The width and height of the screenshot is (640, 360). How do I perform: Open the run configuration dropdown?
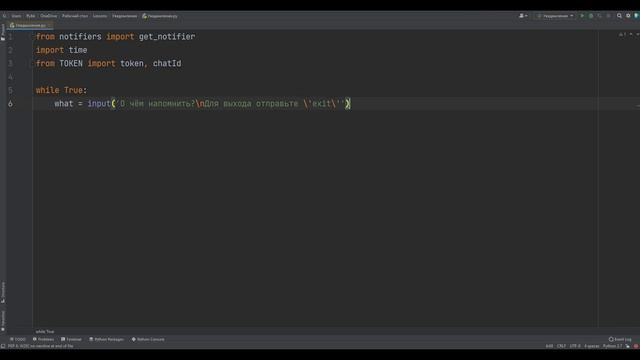click(555, 16)
